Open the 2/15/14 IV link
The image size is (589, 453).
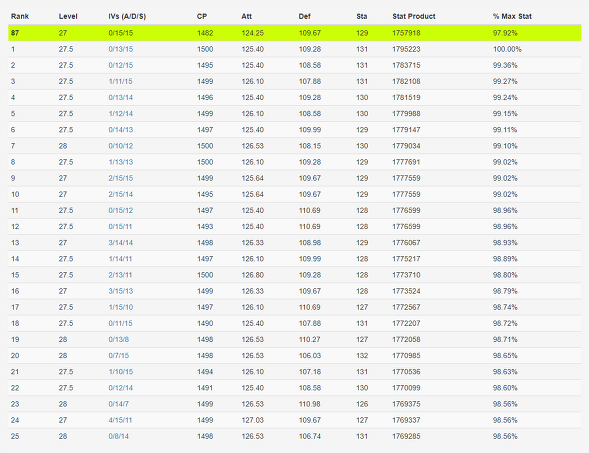pyautogui.click(x=121, y=195)
